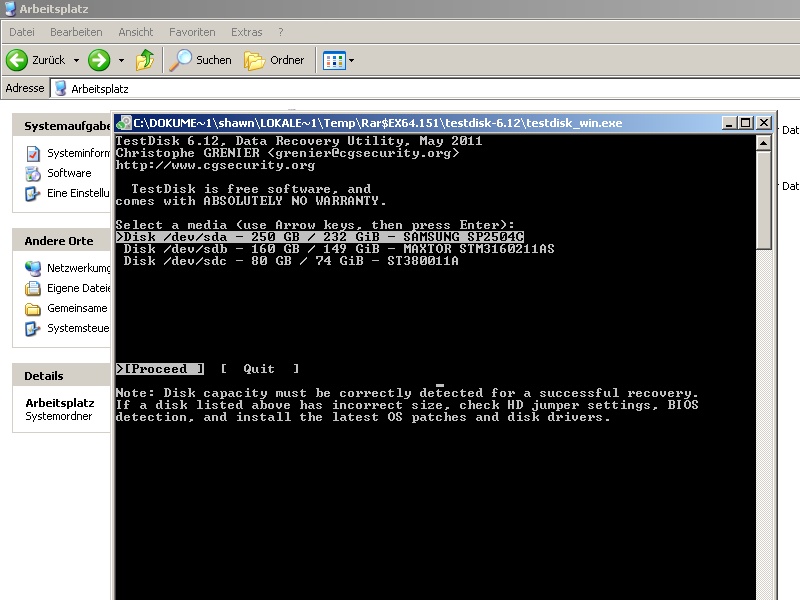Open the Datei menu

22,32
